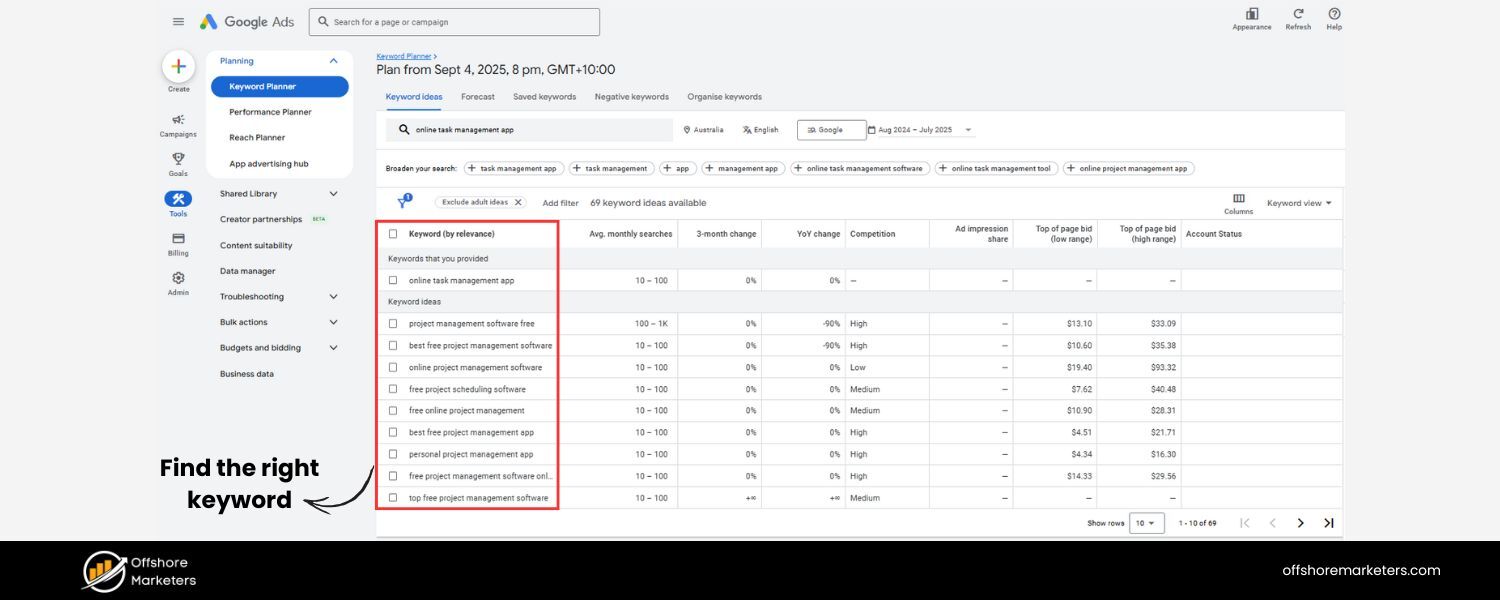Check the online task management app keyword checkbox
1500x600 pixels.
[393, 280]
